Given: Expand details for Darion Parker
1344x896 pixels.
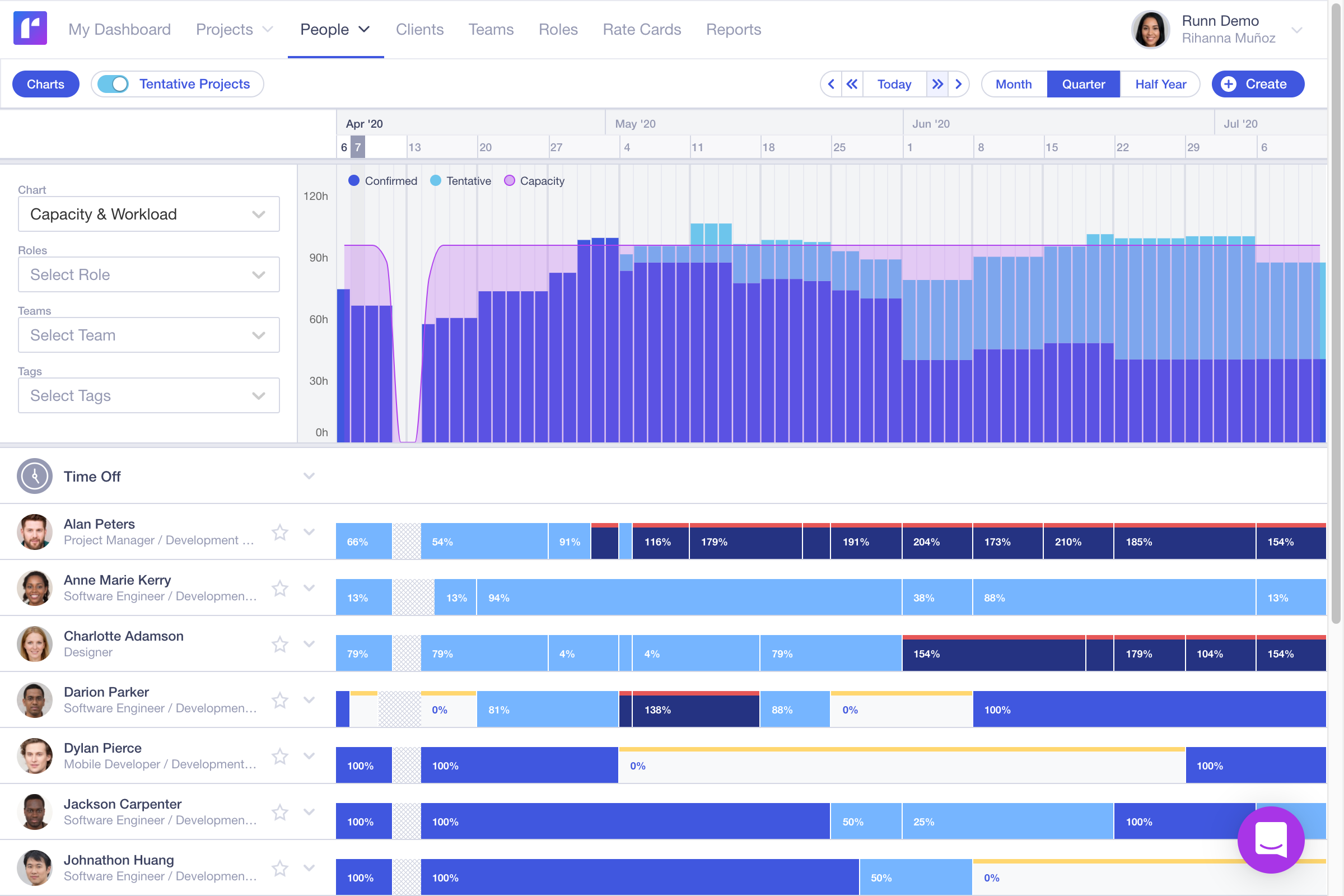Looking at the screenshot, I should [x=310, y=700].
